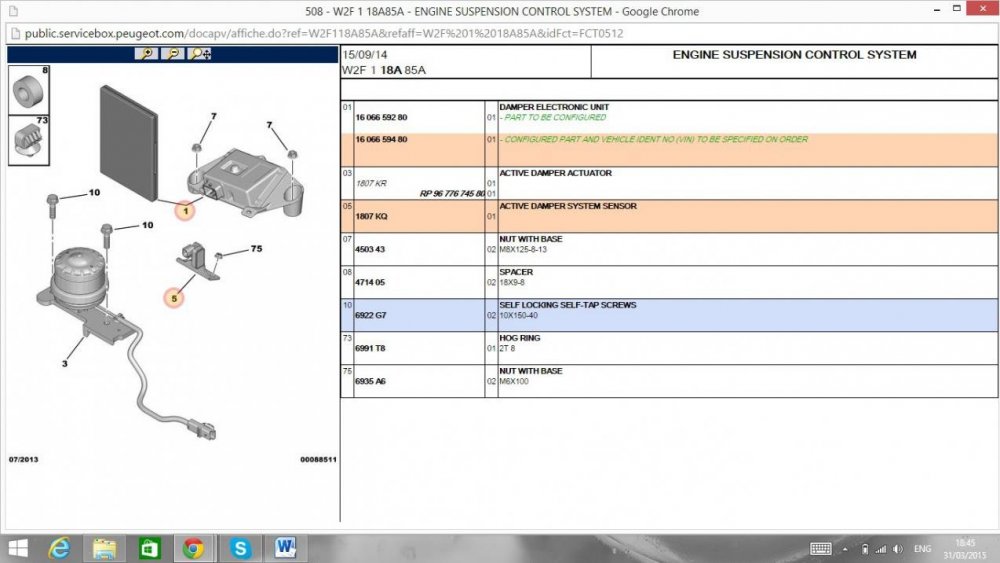This screenshot has width=1000, height=563.
Task: Select part number 1807 KQ
Action: 371,216
